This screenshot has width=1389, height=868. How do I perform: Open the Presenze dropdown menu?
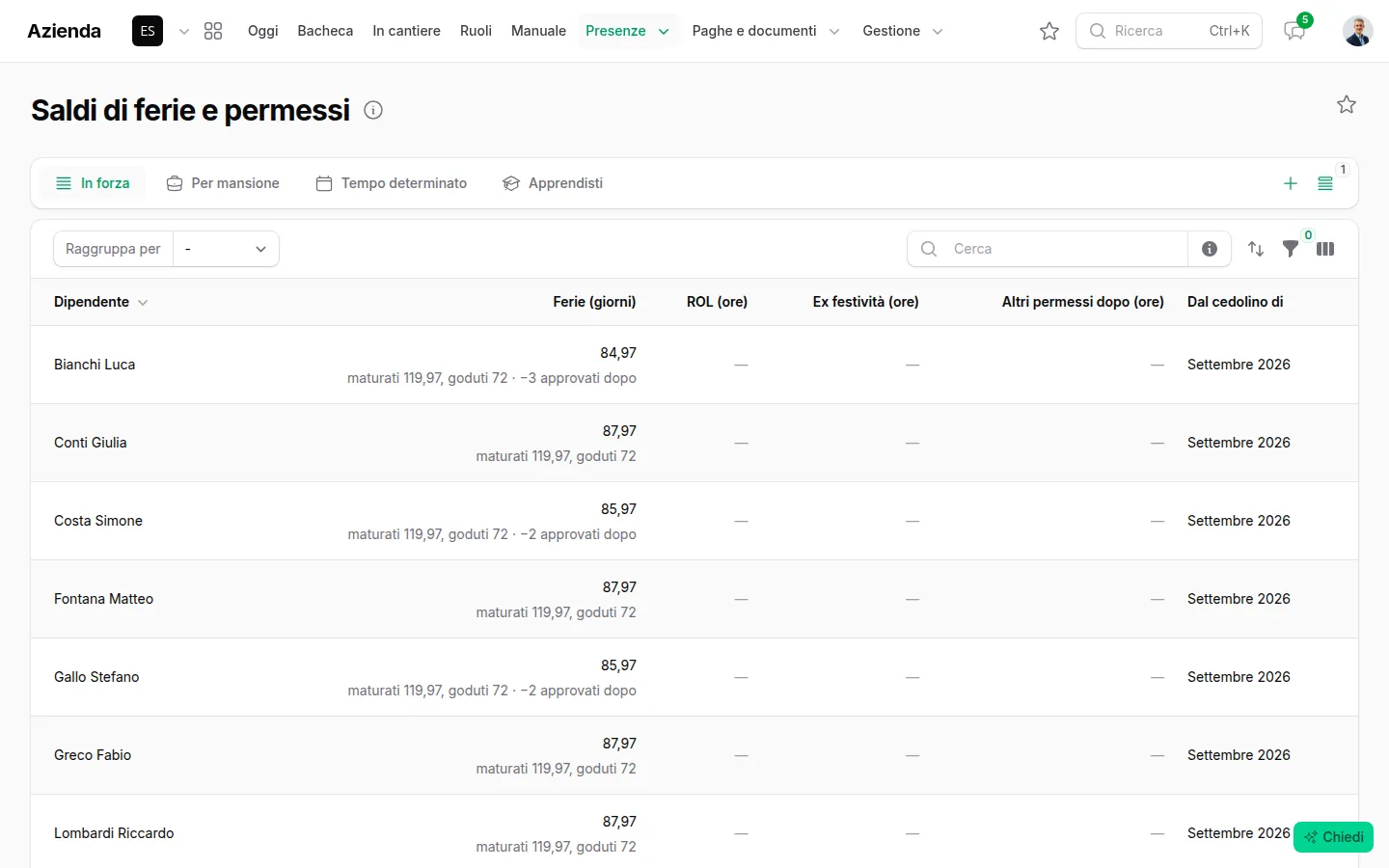click(627, 31)
